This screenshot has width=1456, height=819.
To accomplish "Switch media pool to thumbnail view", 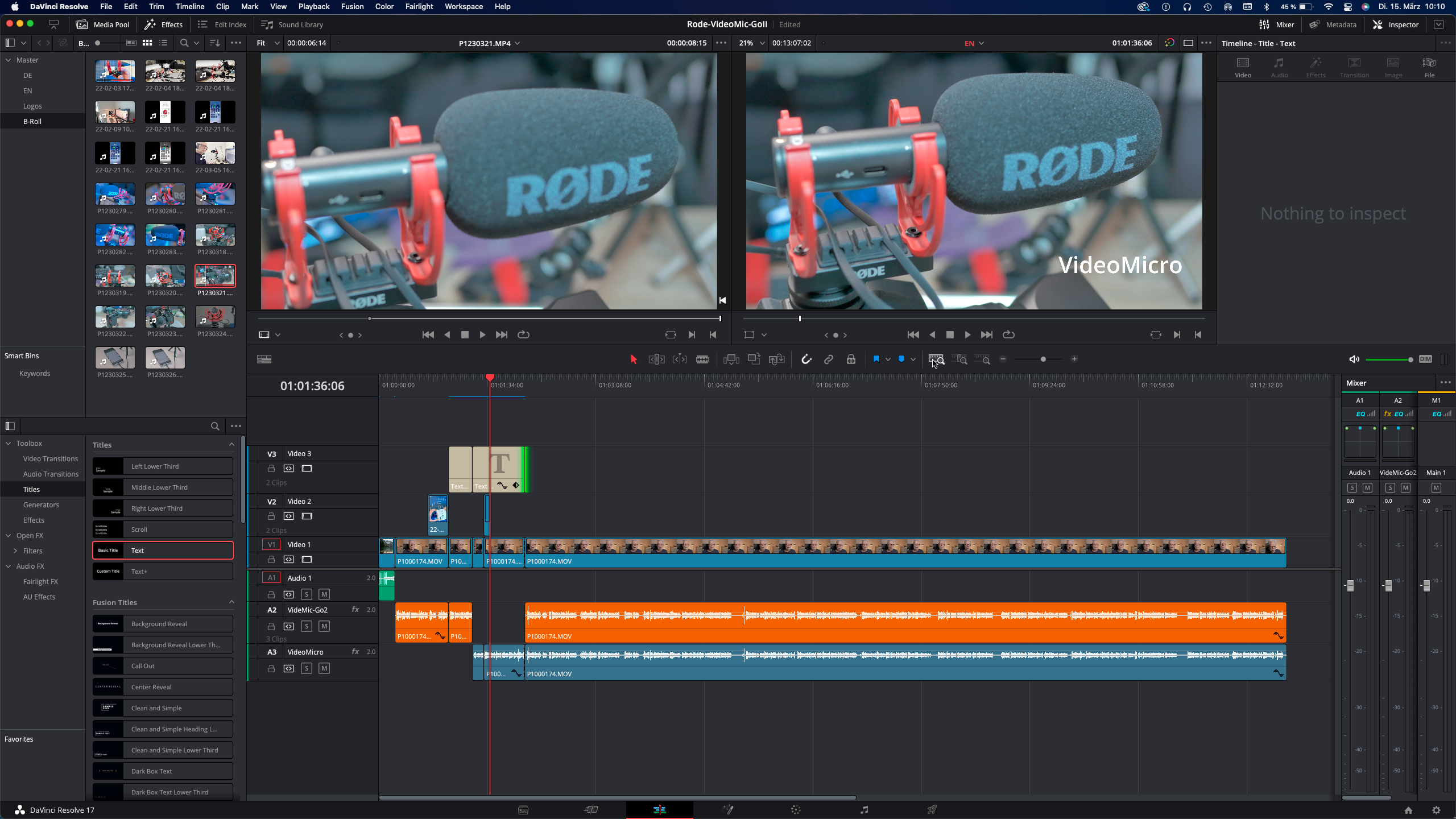I will click(147, 43).
